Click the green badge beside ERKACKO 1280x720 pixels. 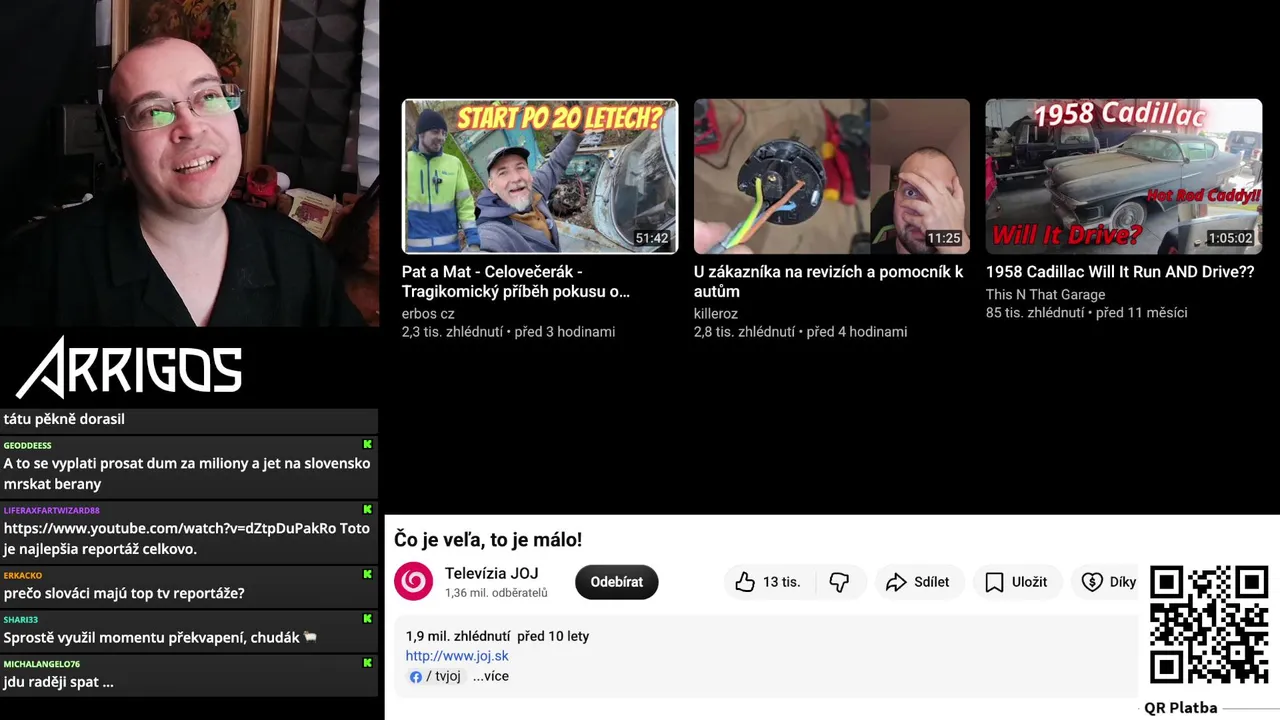(x=368, y=574)
